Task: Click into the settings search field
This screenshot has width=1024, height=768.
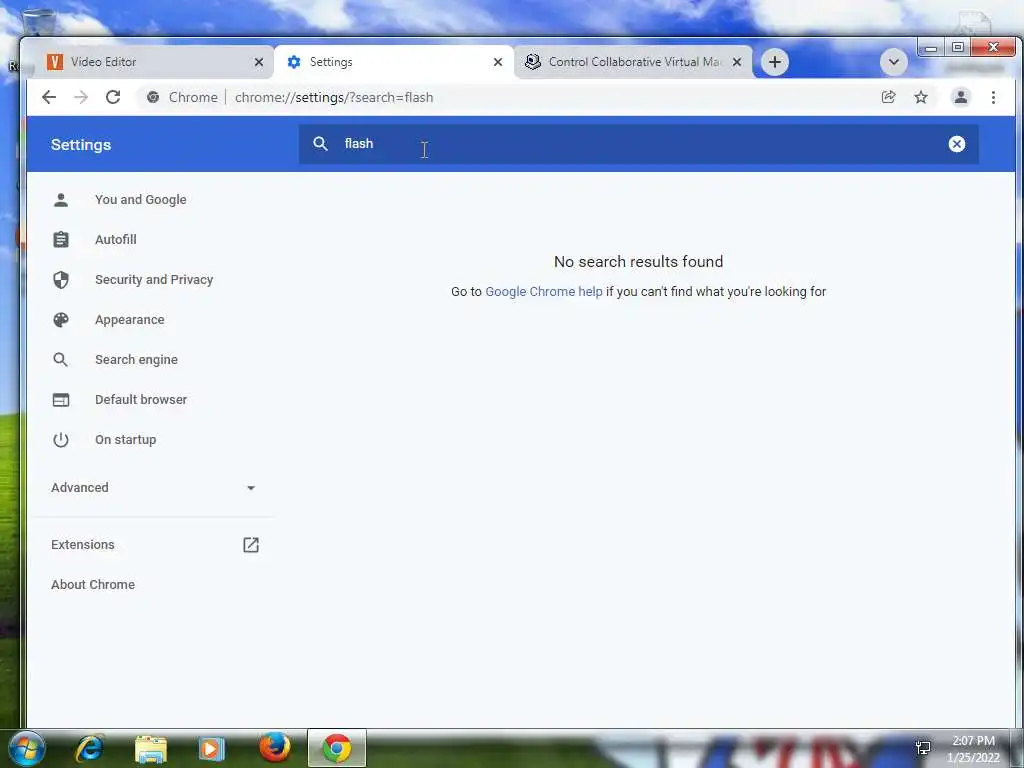Action: (x=638, y=144)
